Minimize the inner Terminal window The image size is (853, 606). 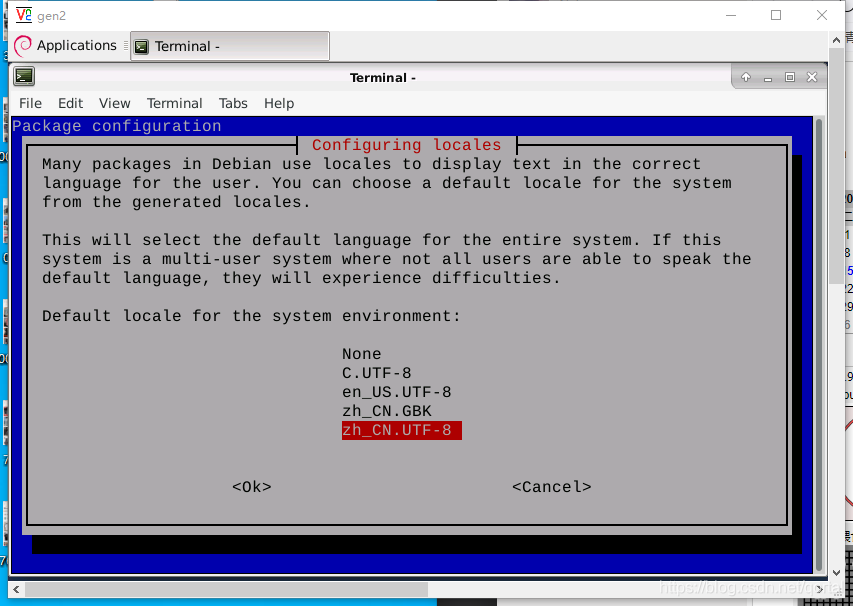pyautogui.click(x=768, y=78)
